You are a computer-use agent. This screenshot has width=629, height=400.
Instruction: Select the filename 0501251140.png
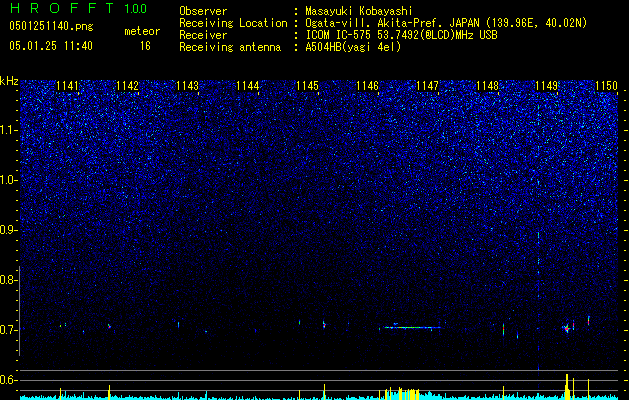pyautogui.click(x=51, y=26)
